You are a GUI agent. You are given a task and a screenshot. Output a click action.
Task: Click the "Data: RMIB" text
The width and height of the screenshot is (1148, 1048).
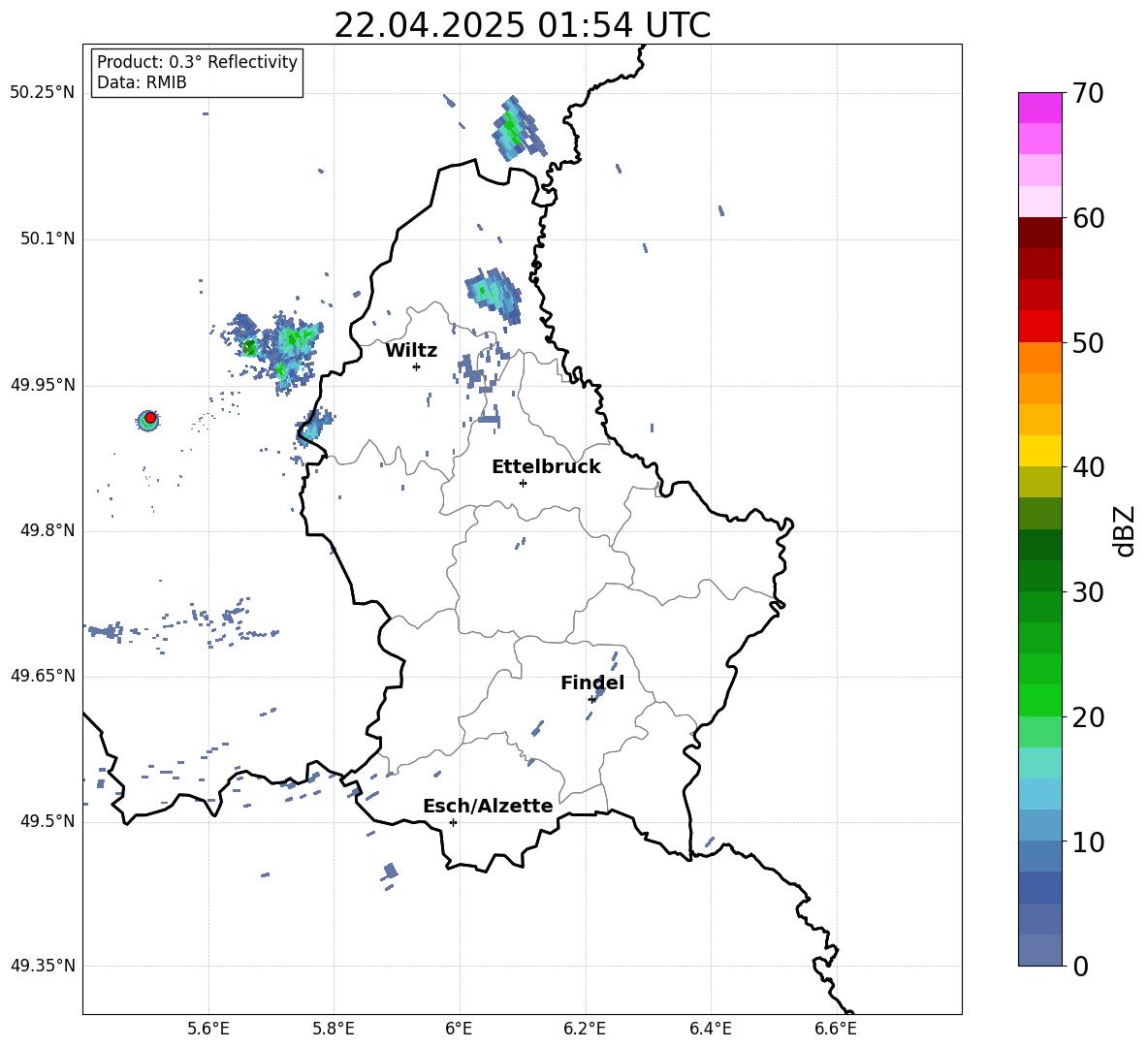(x=142, y=82)
